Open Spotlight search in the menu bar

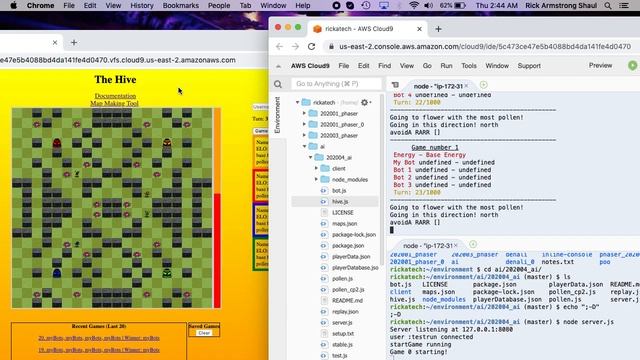tap(608, 6)
